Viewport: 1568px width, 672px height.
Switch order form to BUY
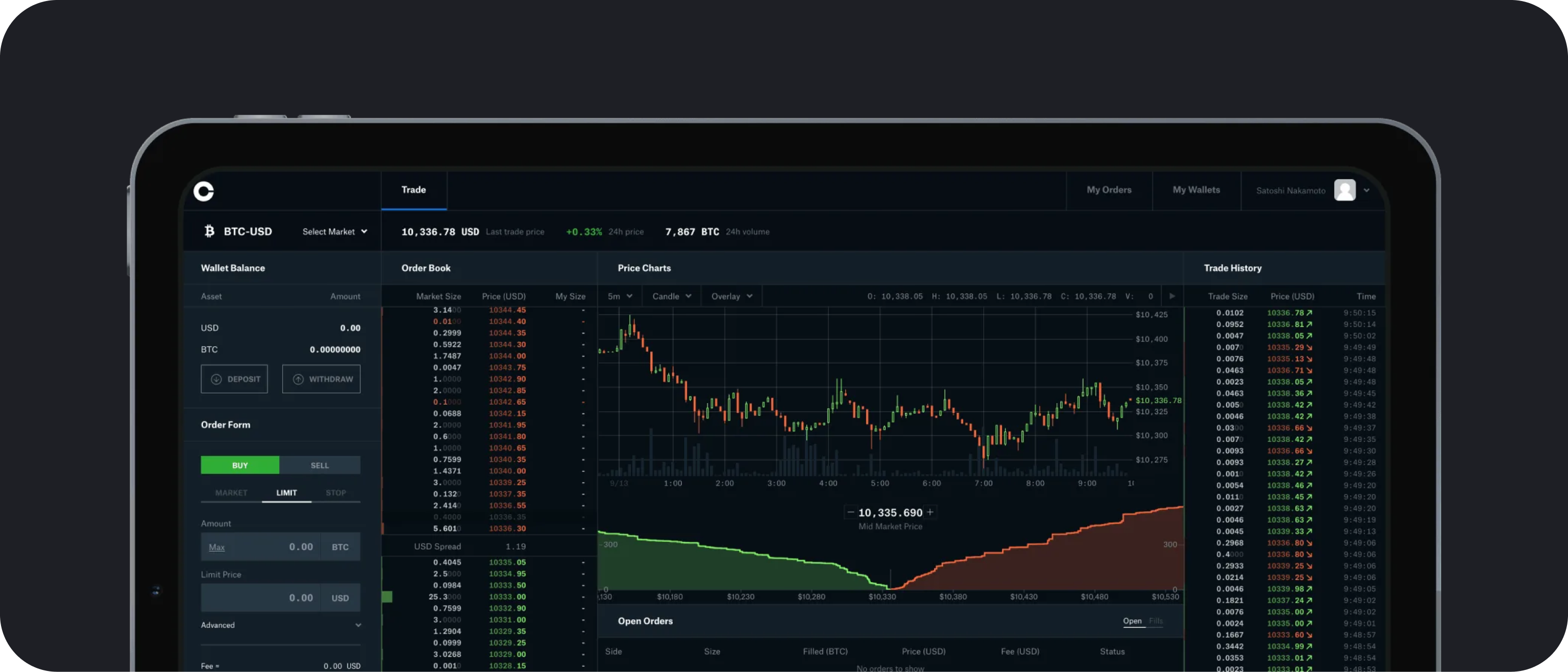(240, 465)
